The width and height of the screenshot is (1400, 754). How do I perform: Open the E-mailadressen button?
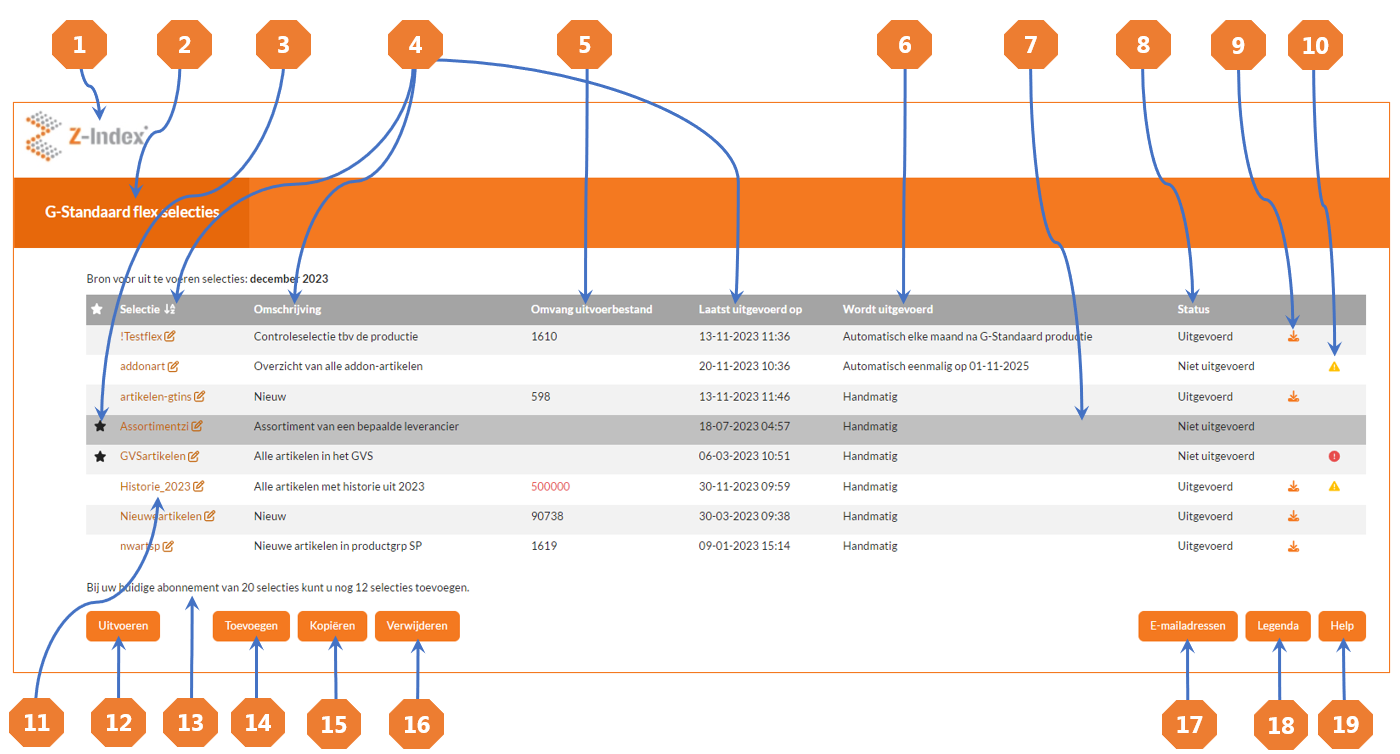[x=1188, y=626]
